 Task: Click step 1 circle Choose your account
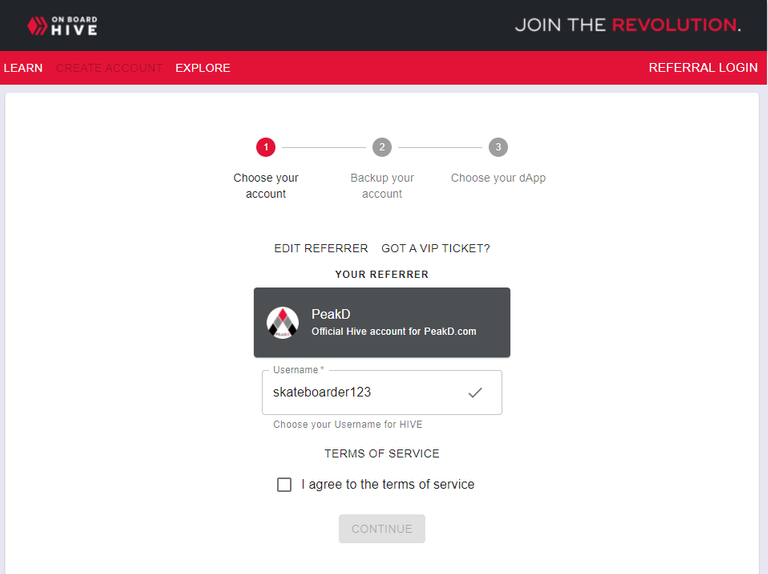[x=265, y=147]
